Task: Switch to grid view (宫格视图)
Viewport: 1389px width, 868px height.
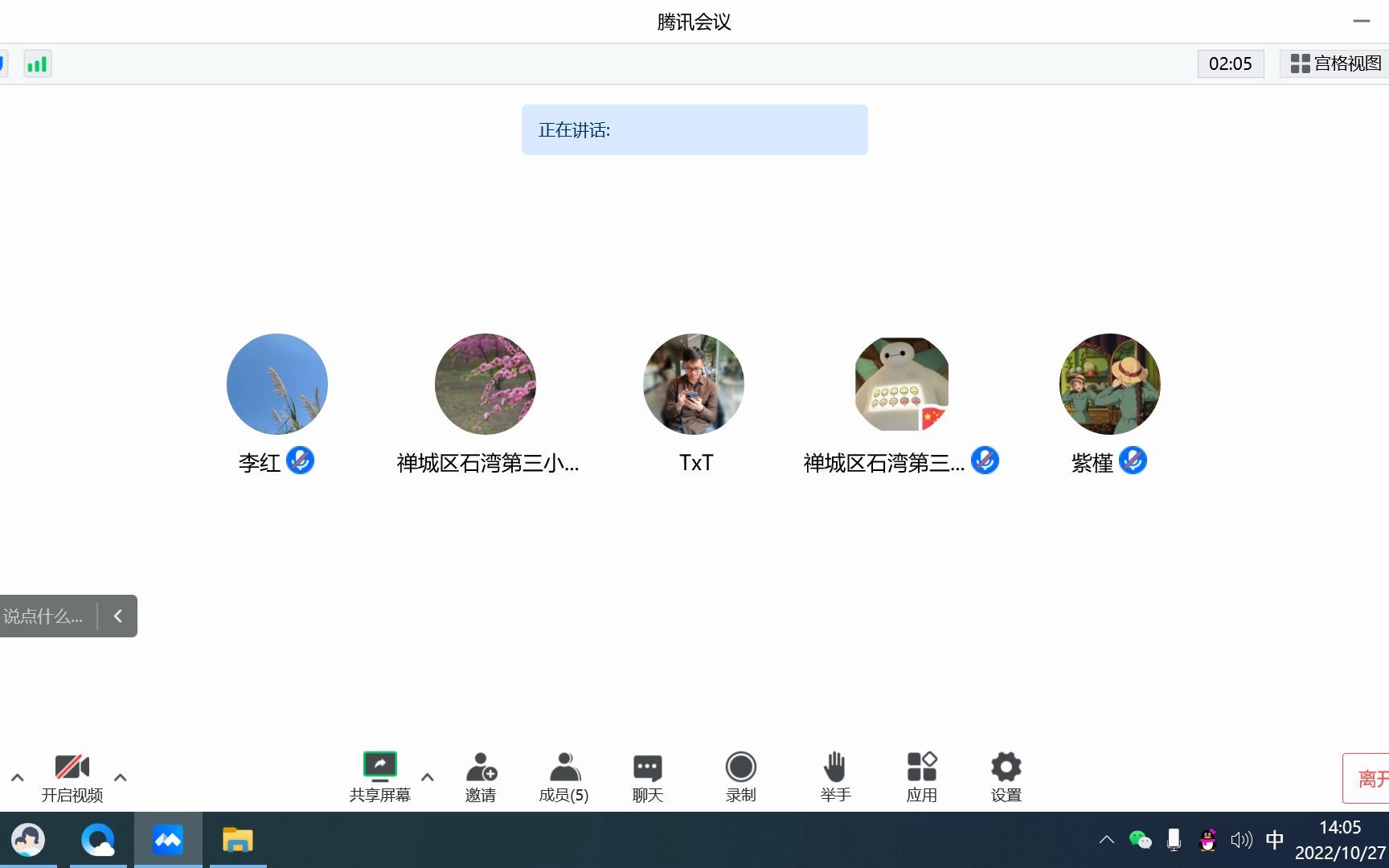Action: (x=1336, y=63)
